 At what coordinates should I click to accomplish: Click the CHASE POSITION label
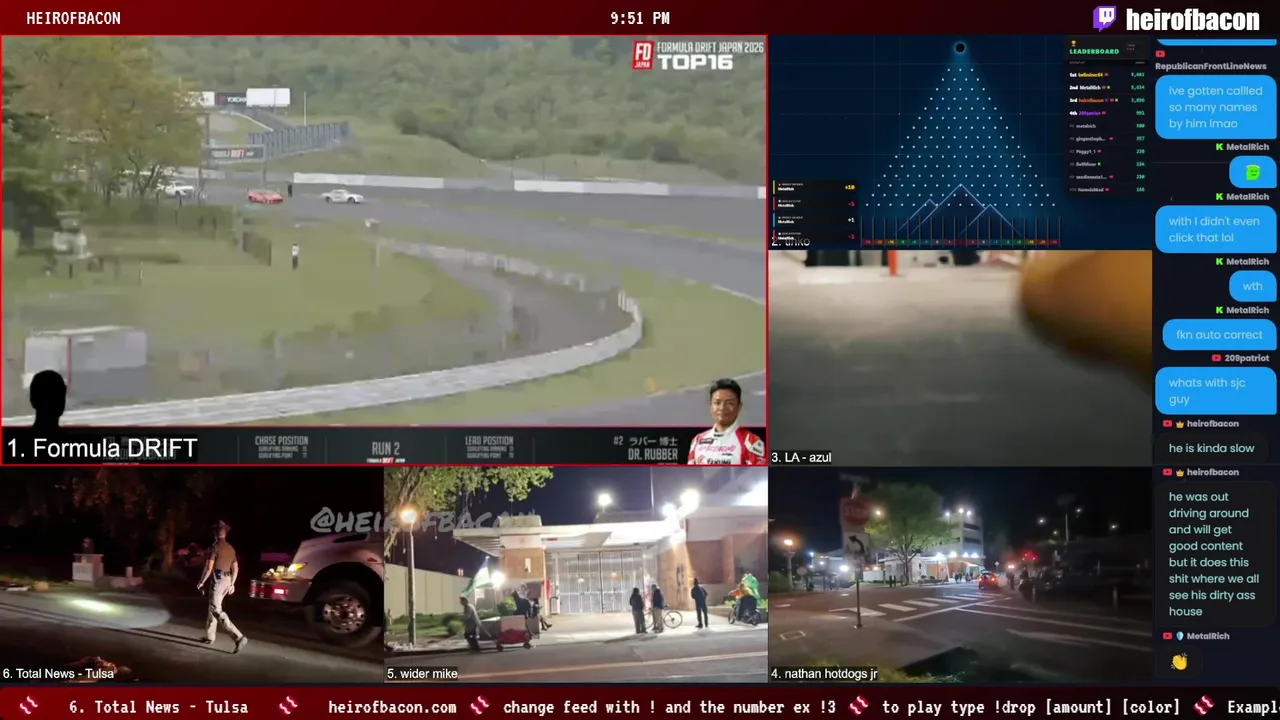281,440
